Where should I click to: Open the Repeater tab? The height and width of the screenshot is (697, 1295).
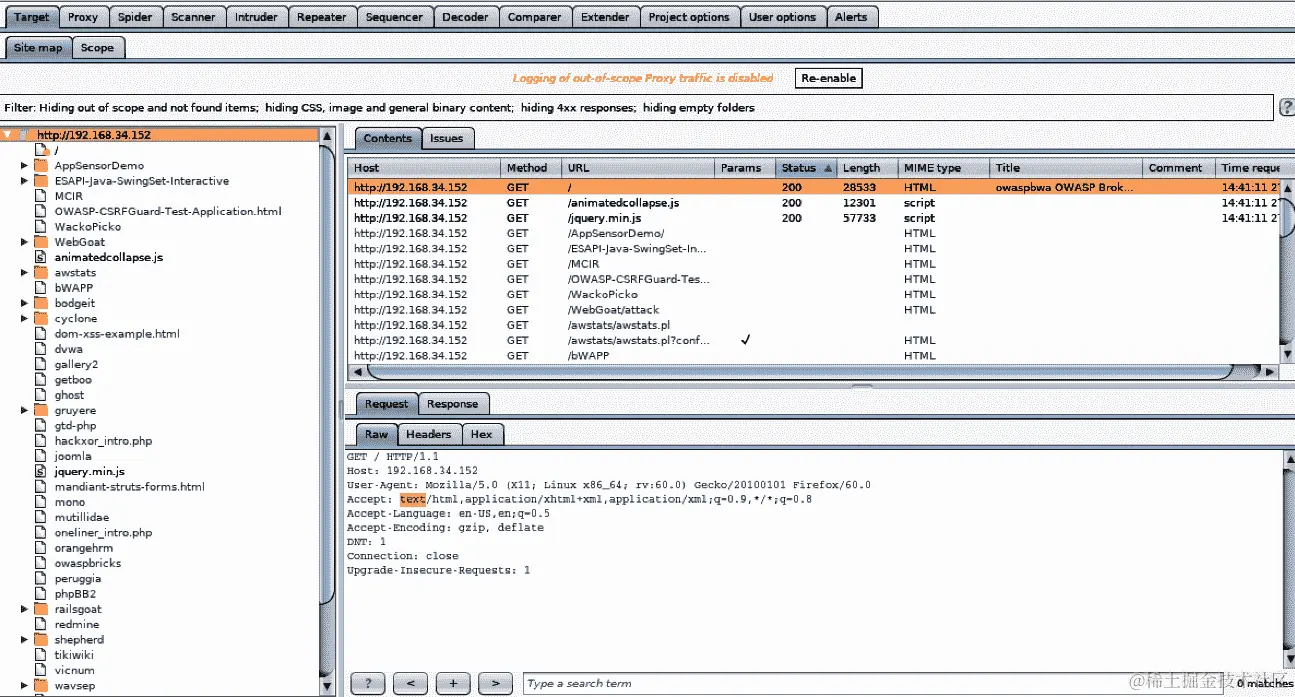pyautogui.click(x=322, y=17)
